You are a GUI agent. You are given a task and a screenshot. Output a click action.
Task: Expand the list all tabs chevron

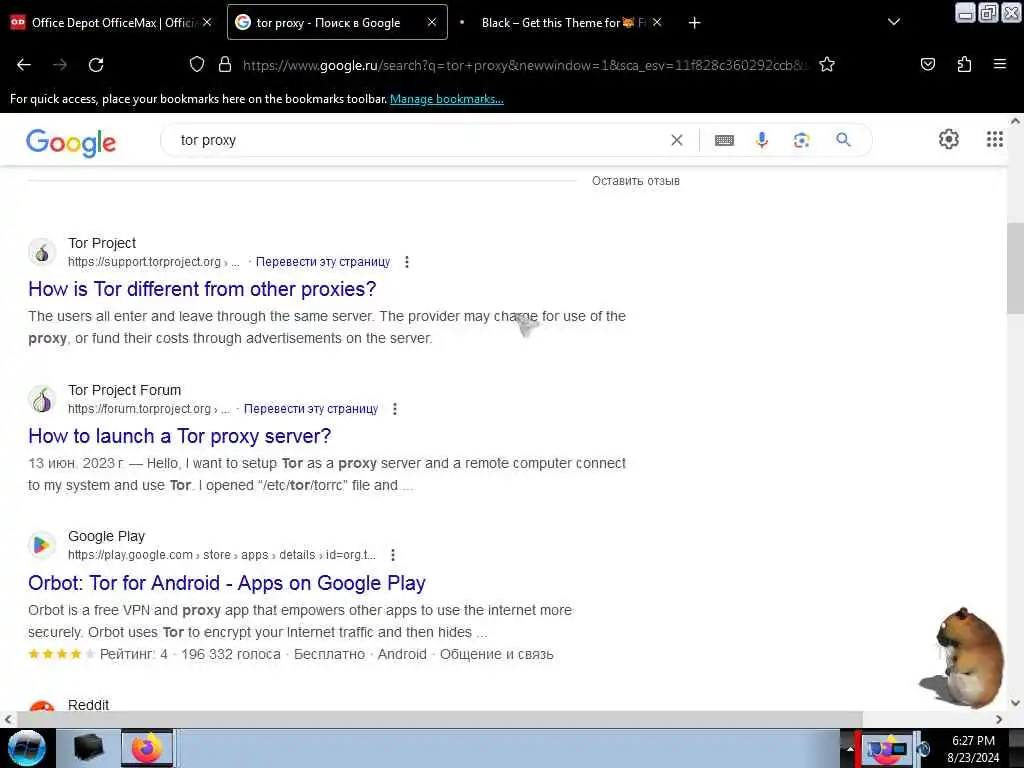[x=894, y=22]
